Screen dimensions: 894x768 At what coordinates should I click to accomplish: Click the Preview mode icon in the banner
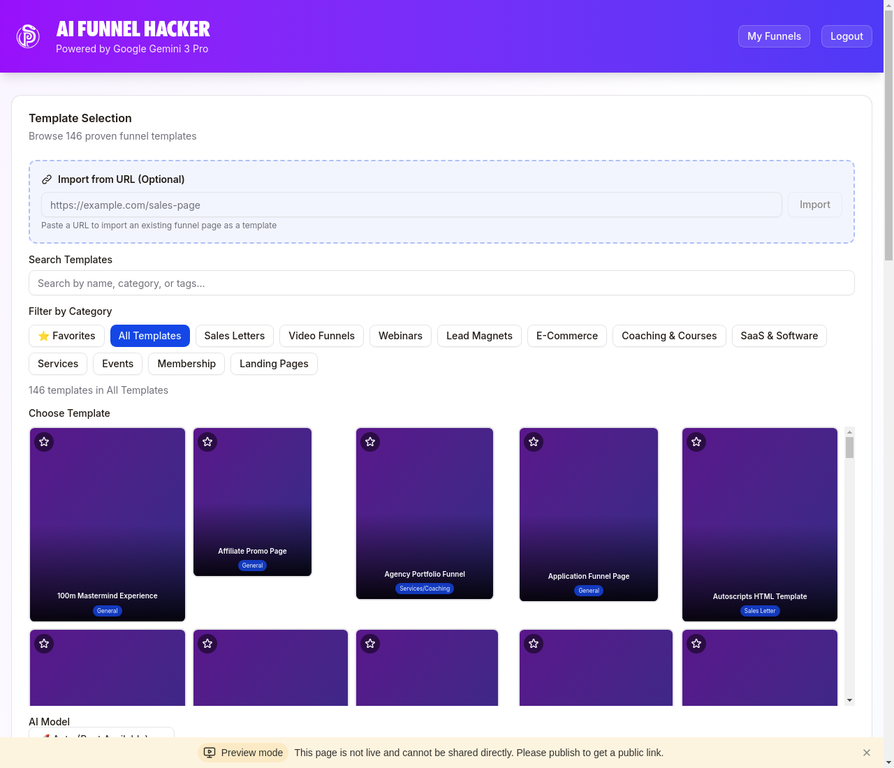pos(210,752)
